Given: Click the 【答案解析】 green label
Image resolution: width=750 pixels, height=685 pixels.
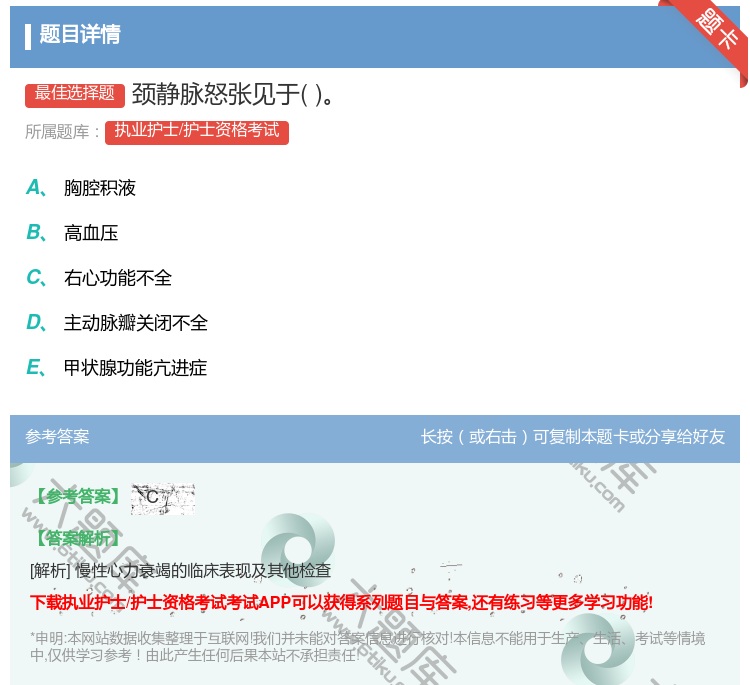Looking at the screenshot, I should coord(78,538).
